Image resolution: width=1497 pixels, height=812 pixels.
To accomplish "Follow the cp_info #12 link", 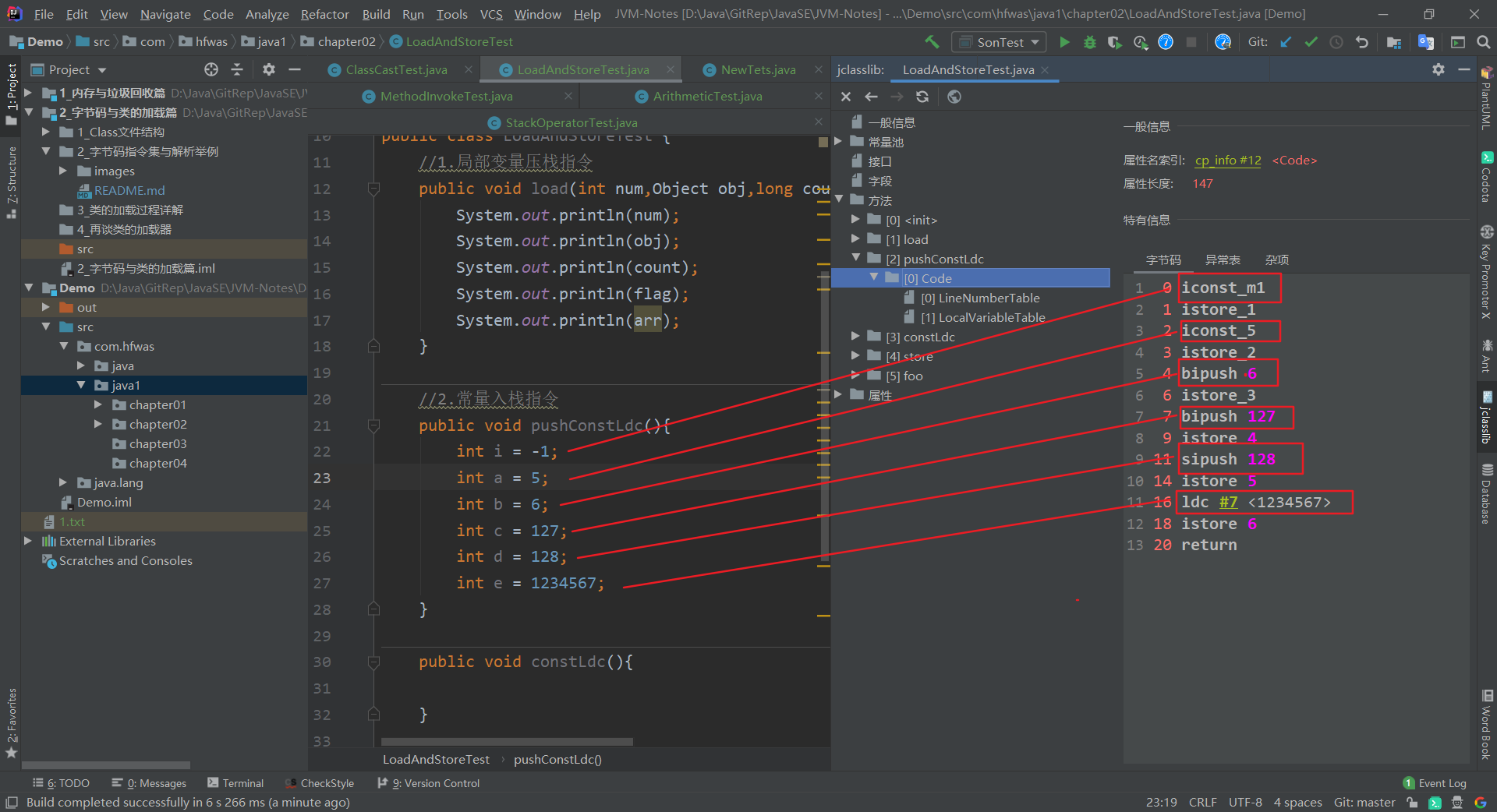I will (1228, 160).
